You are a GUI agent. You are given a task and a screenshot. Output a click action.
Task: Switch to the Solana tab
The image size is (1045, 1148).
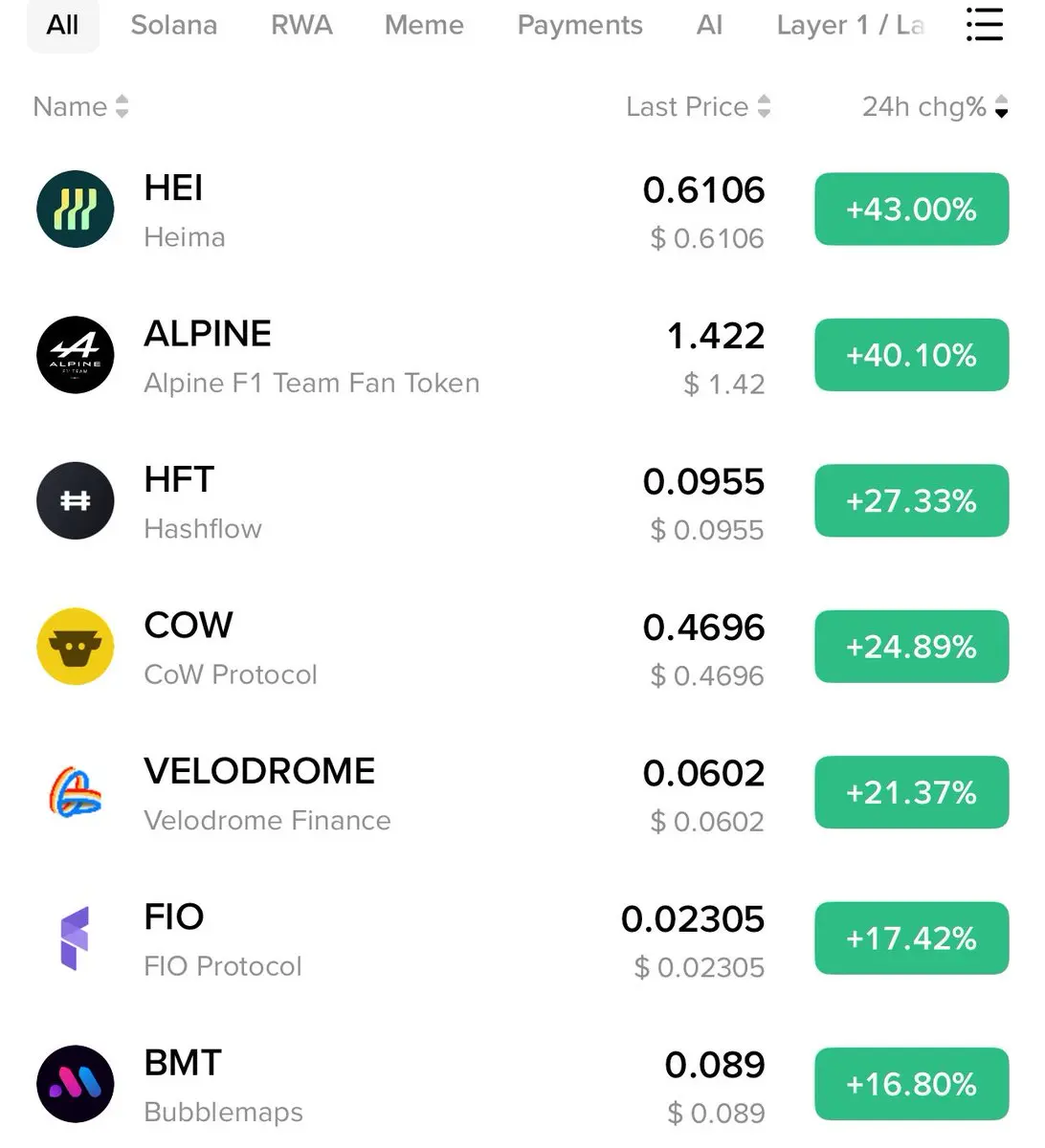174,25
